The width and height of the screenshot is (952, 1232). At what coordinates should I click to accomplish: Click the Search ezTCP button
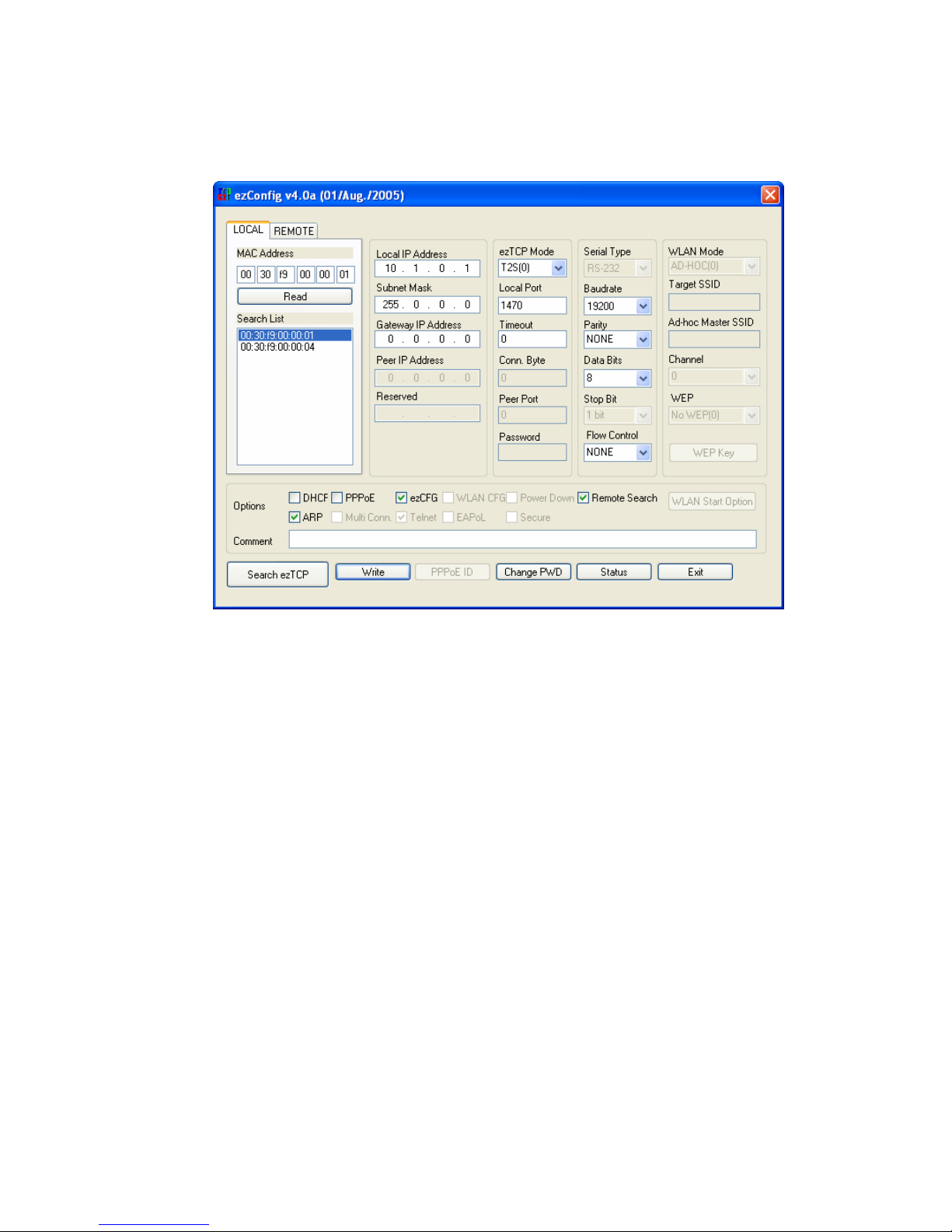277,574
